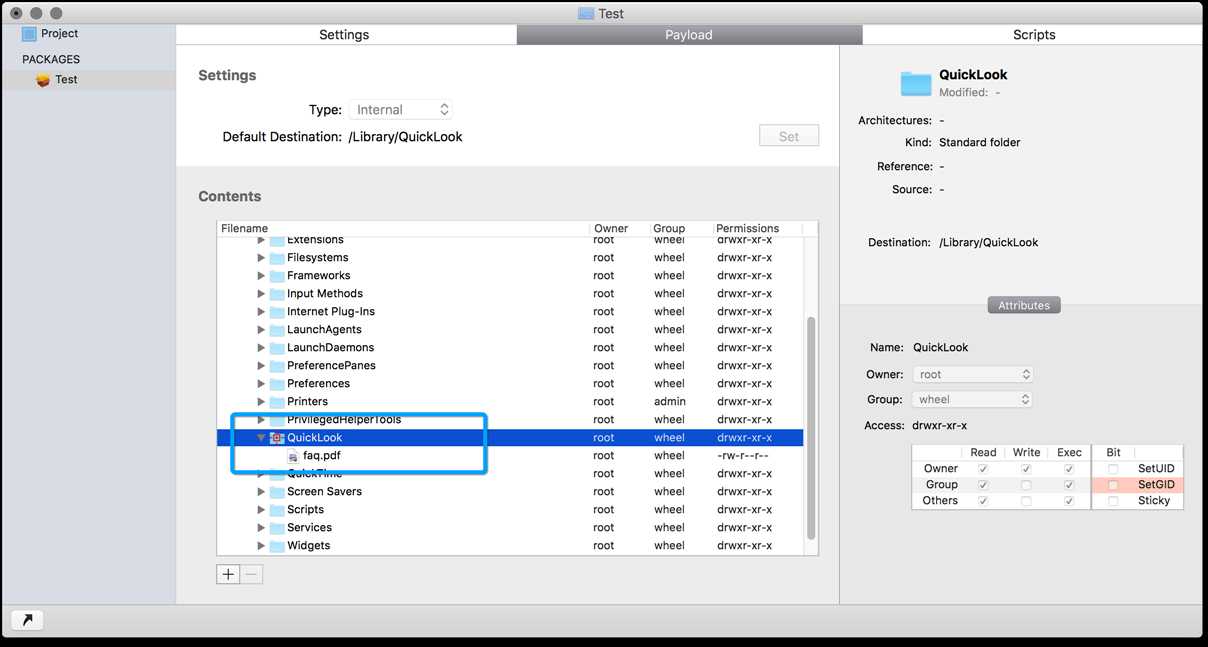The width and height of the screenshot is (1208, 647).
Task: Click the Screen Savers folder icon
Action: 277,492
